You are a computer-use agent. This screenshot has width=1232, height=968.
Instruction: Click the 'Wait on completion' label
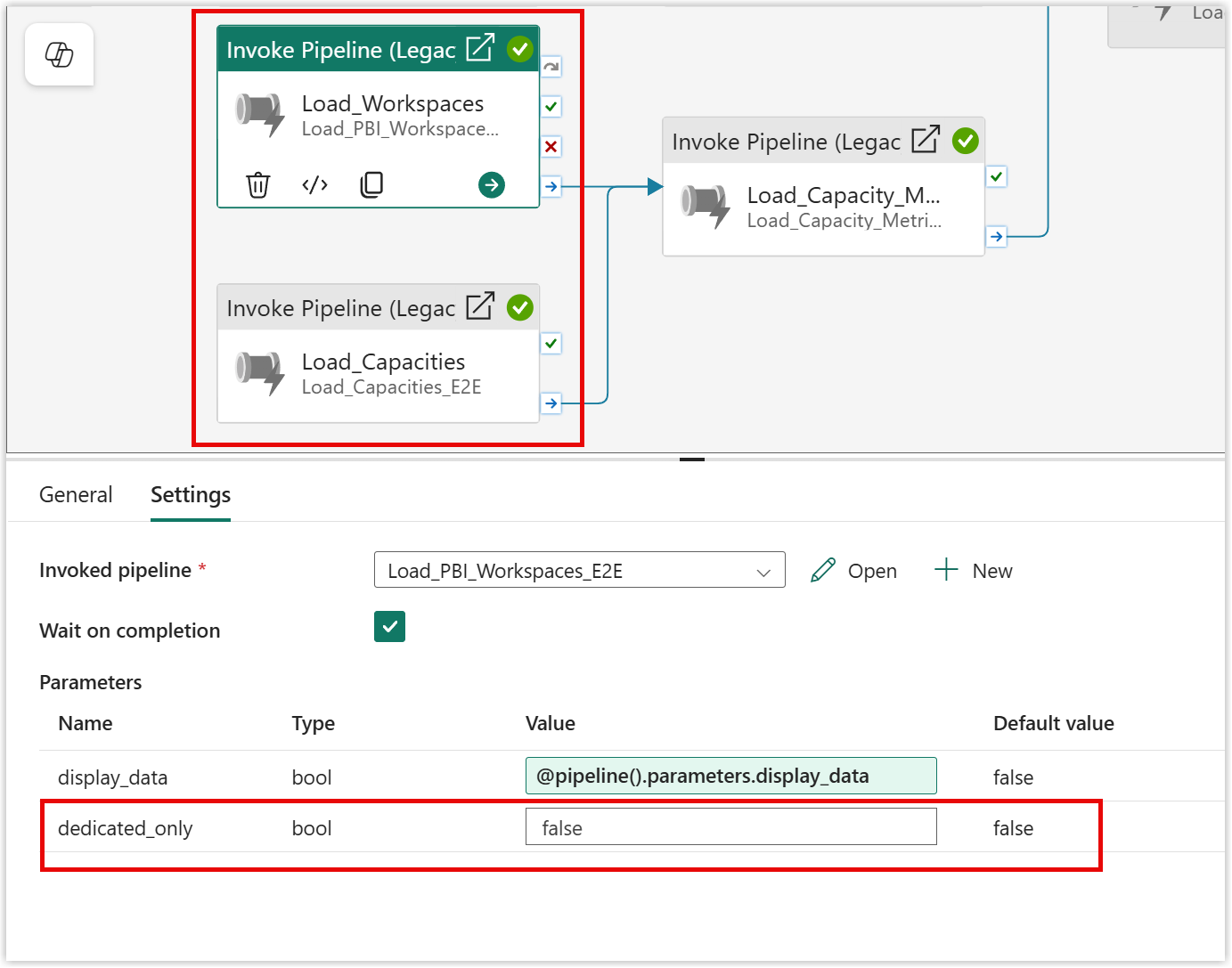tap(130, 630)
